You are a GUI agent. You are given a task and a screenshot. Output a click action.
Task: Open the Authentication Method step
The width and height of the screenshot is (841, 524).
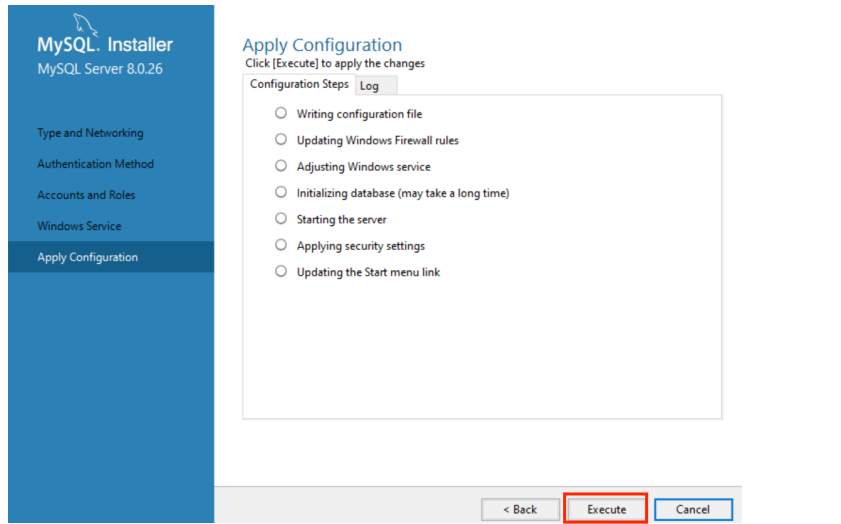(95, 164)
